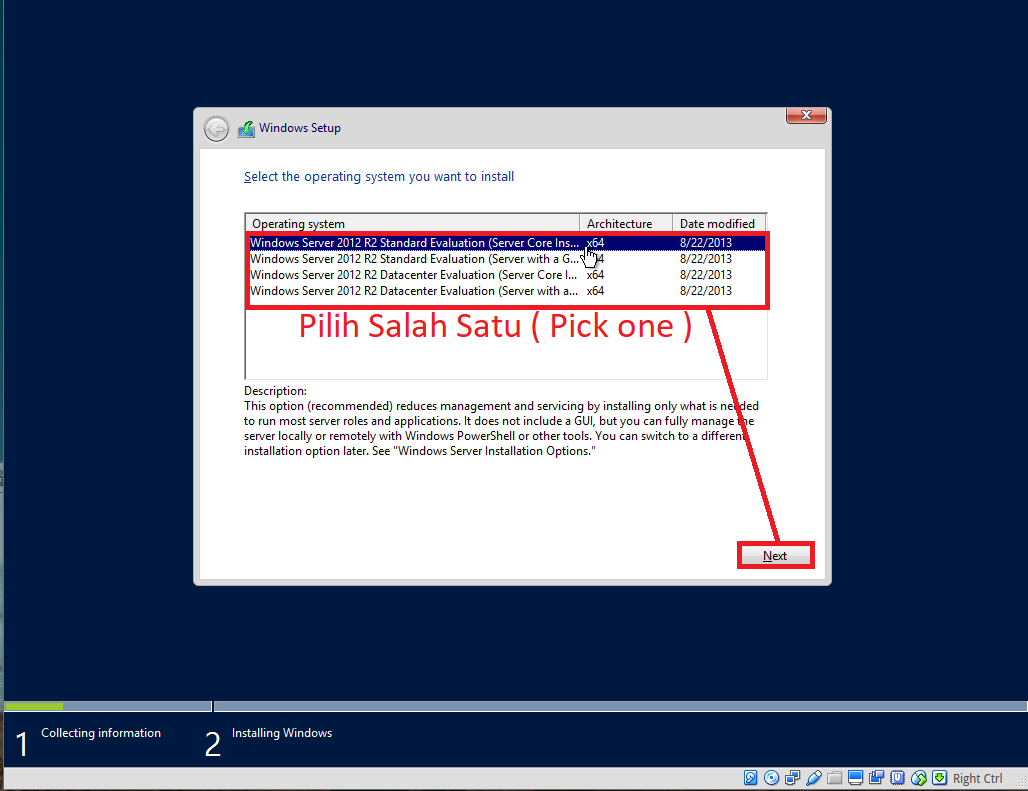Click the VirtualBox CPU virtualization chip icon
1028x791 pixels.
(x=898, y=778)
